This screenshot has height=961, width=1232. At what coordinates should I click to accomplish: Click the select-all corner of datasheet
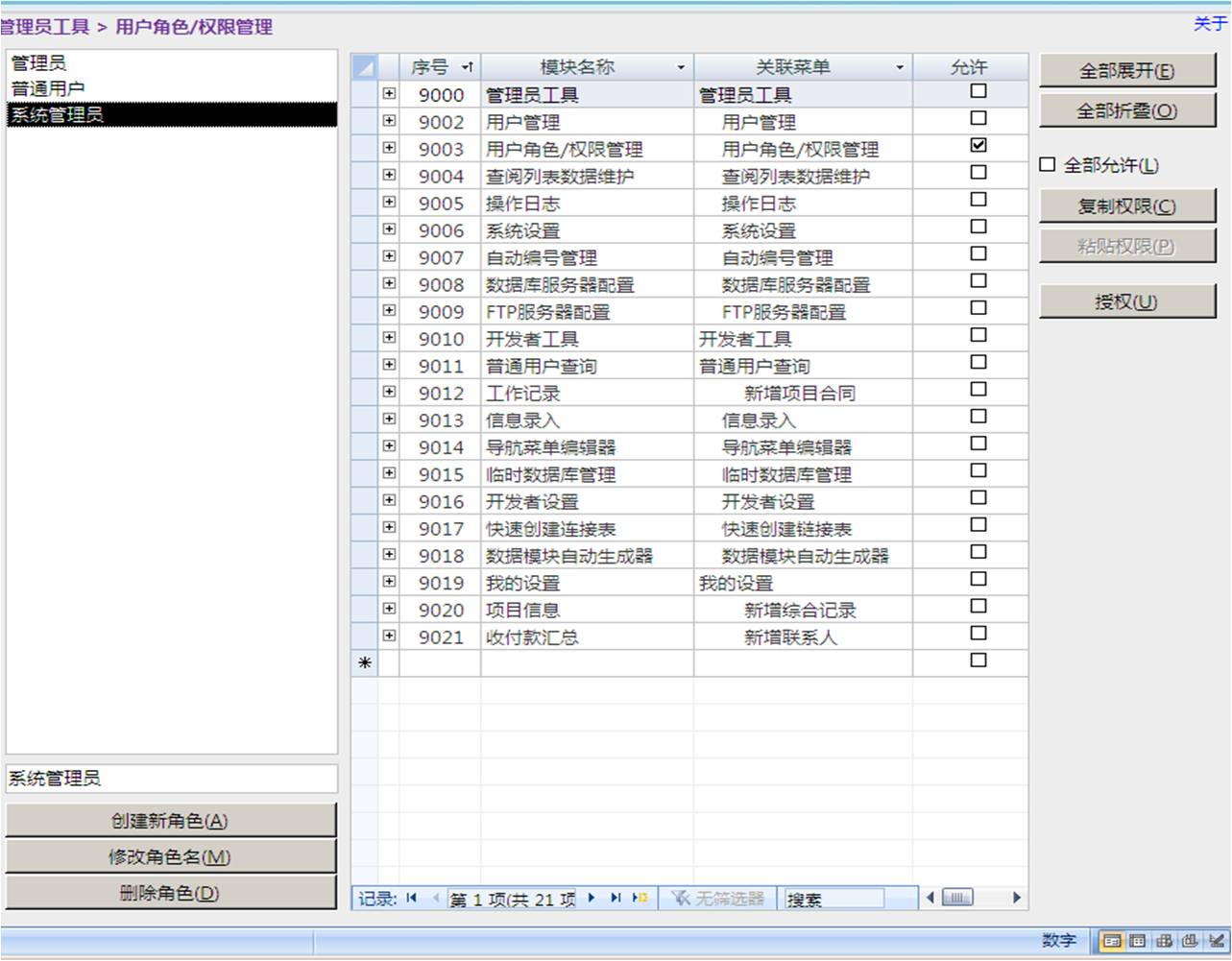[x=364, y=67]
